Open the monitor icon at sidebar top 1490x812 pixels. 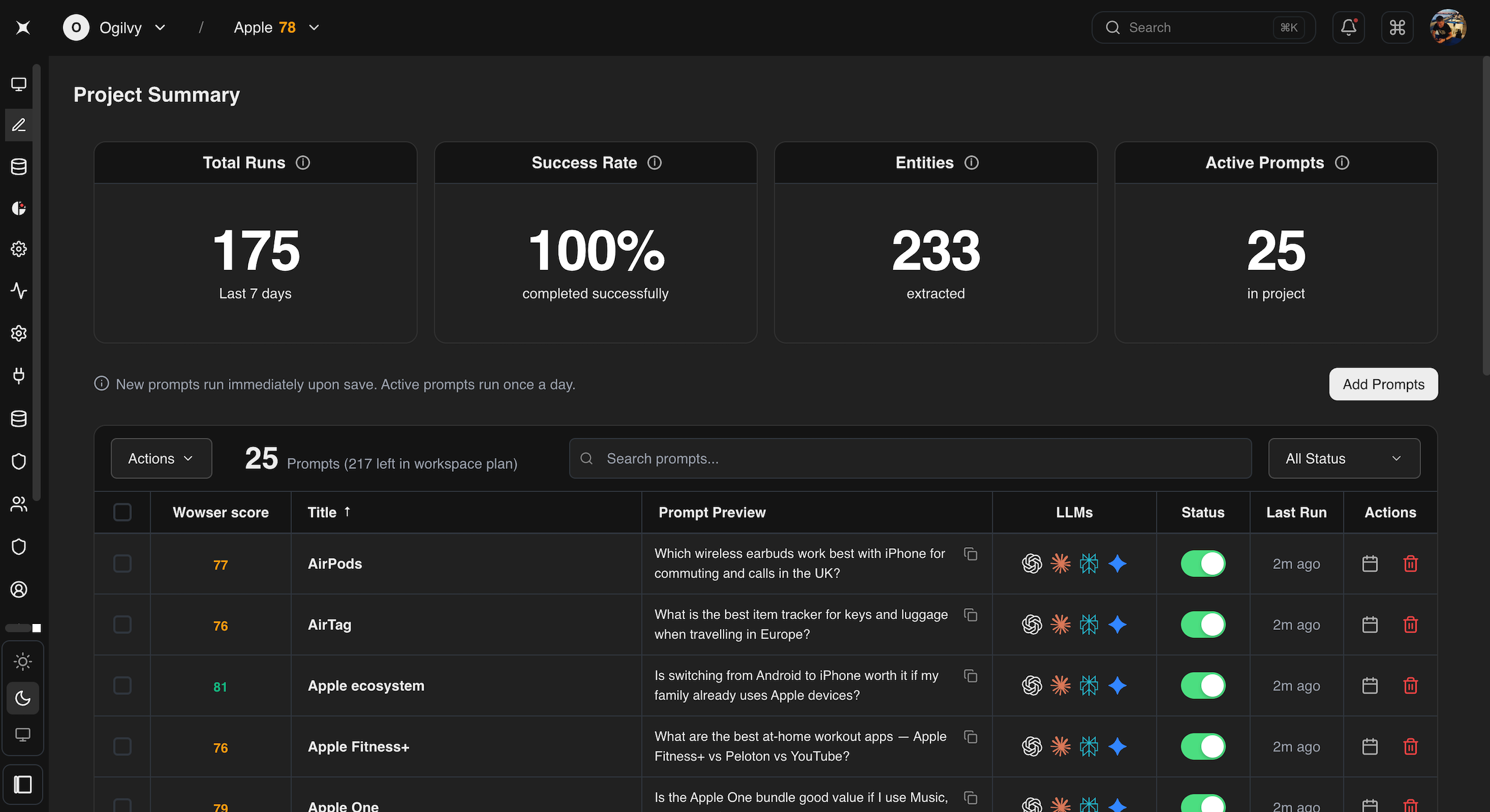19,84
